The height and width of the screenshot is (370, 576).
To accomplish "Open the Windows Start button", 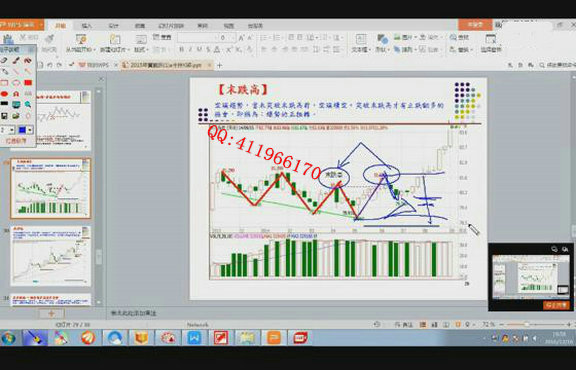I will (x=9, y=338).
